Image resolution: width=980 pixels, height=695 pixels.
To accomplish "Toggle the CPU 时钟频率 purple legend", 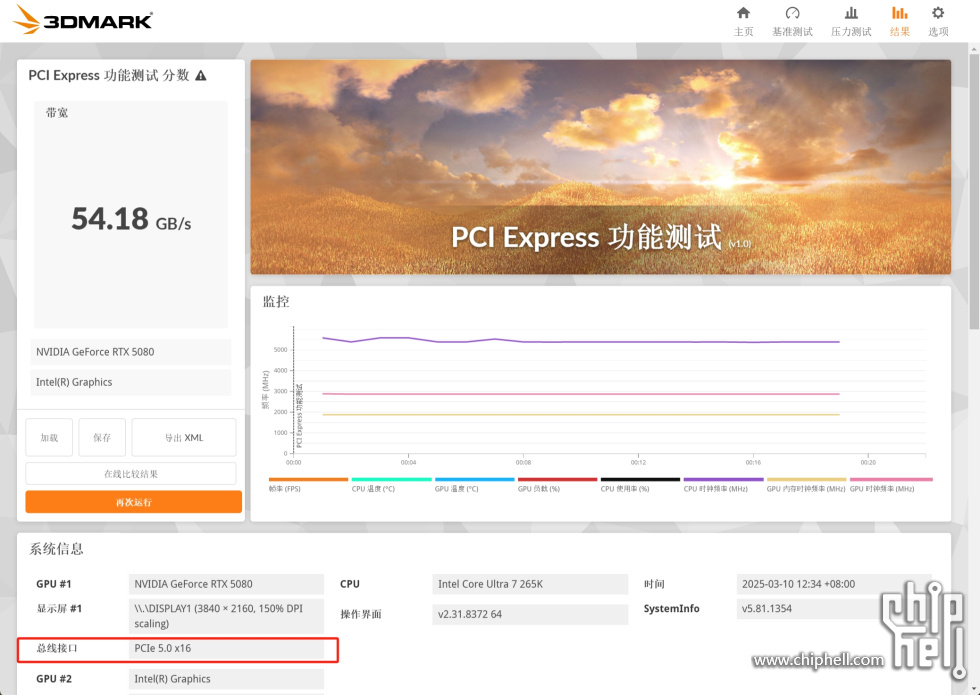I will pyautogui.click(x=723, y=479).
